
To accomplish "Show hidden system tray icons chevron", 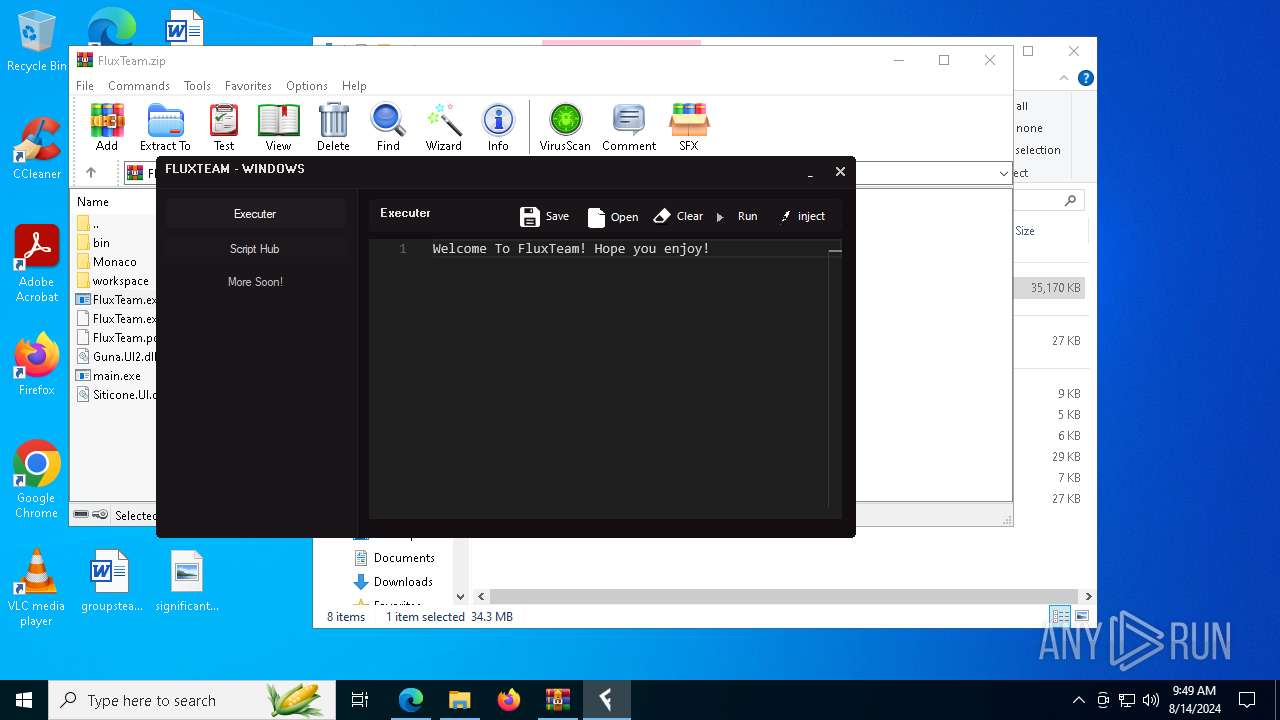I will point(1078,700).
